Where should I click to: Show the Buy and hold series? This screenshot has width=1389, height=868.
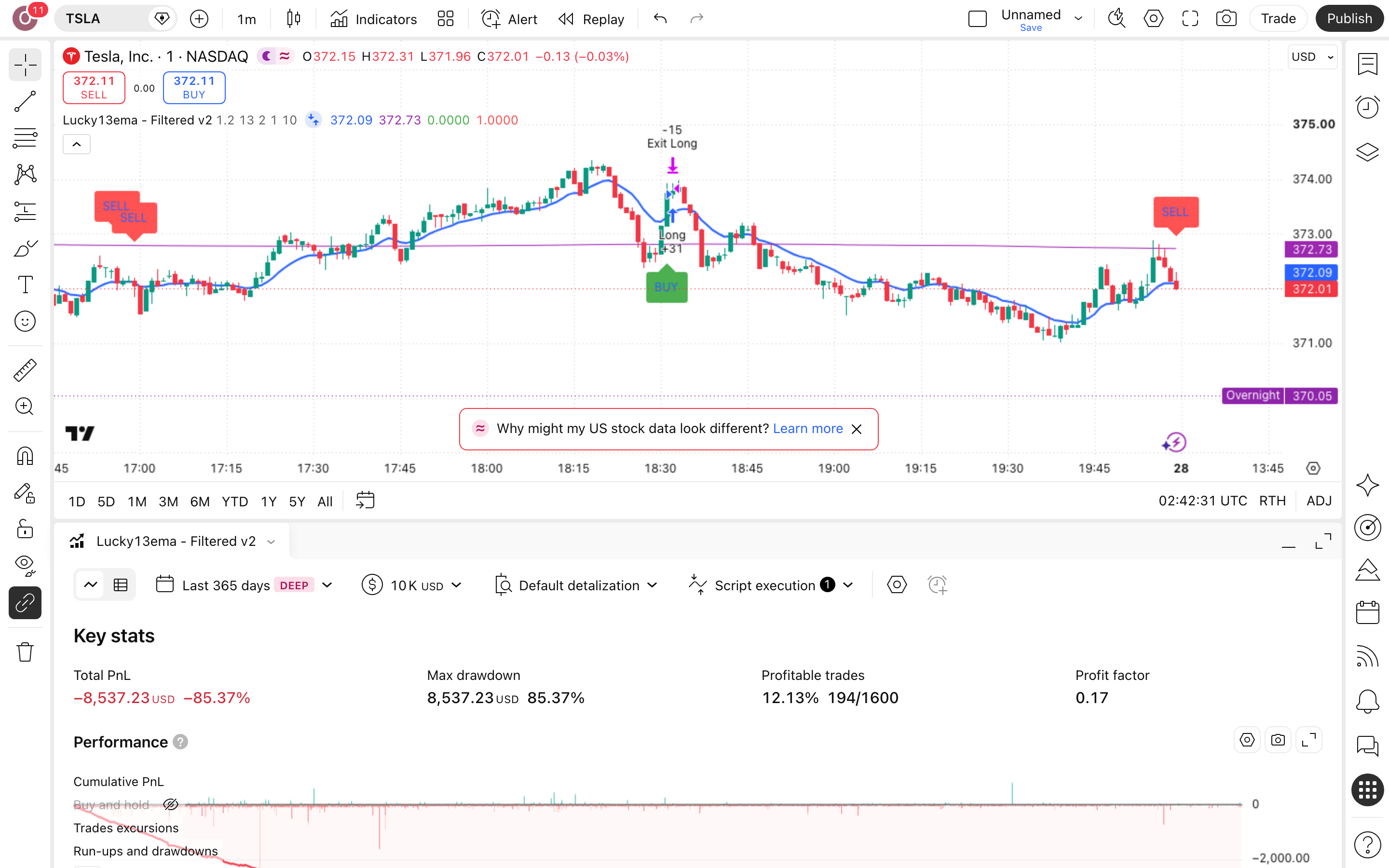tap(170, 804)
